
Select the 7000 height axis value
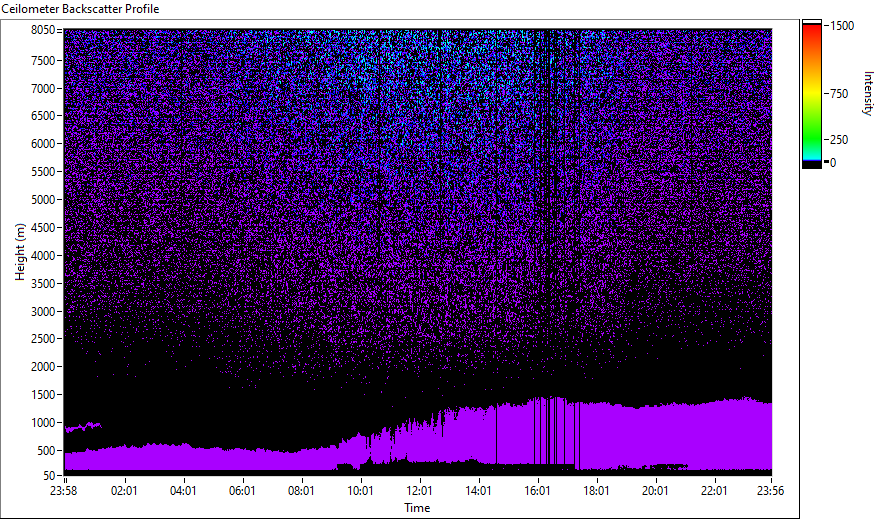click(43, 88)
